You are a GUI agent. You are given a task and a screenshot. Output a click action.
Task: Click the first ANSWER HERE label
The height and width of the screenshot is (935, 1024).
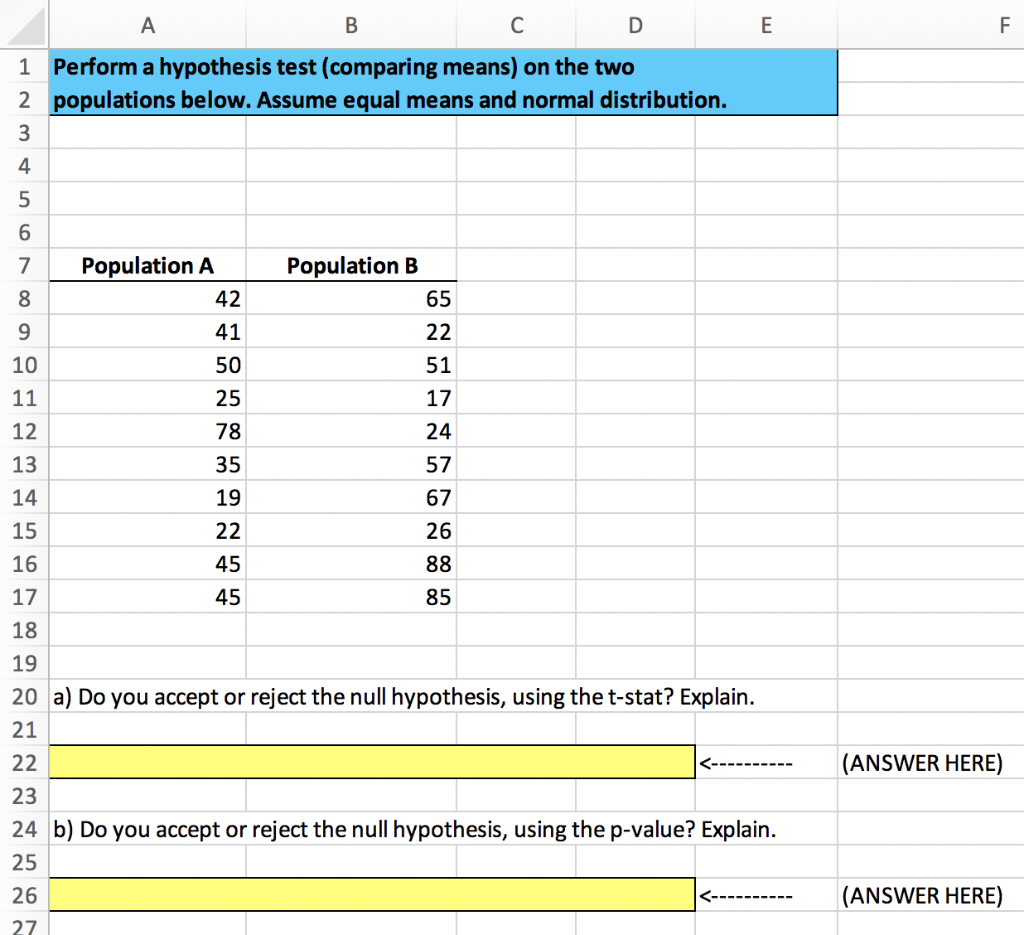tap(925, 763)
